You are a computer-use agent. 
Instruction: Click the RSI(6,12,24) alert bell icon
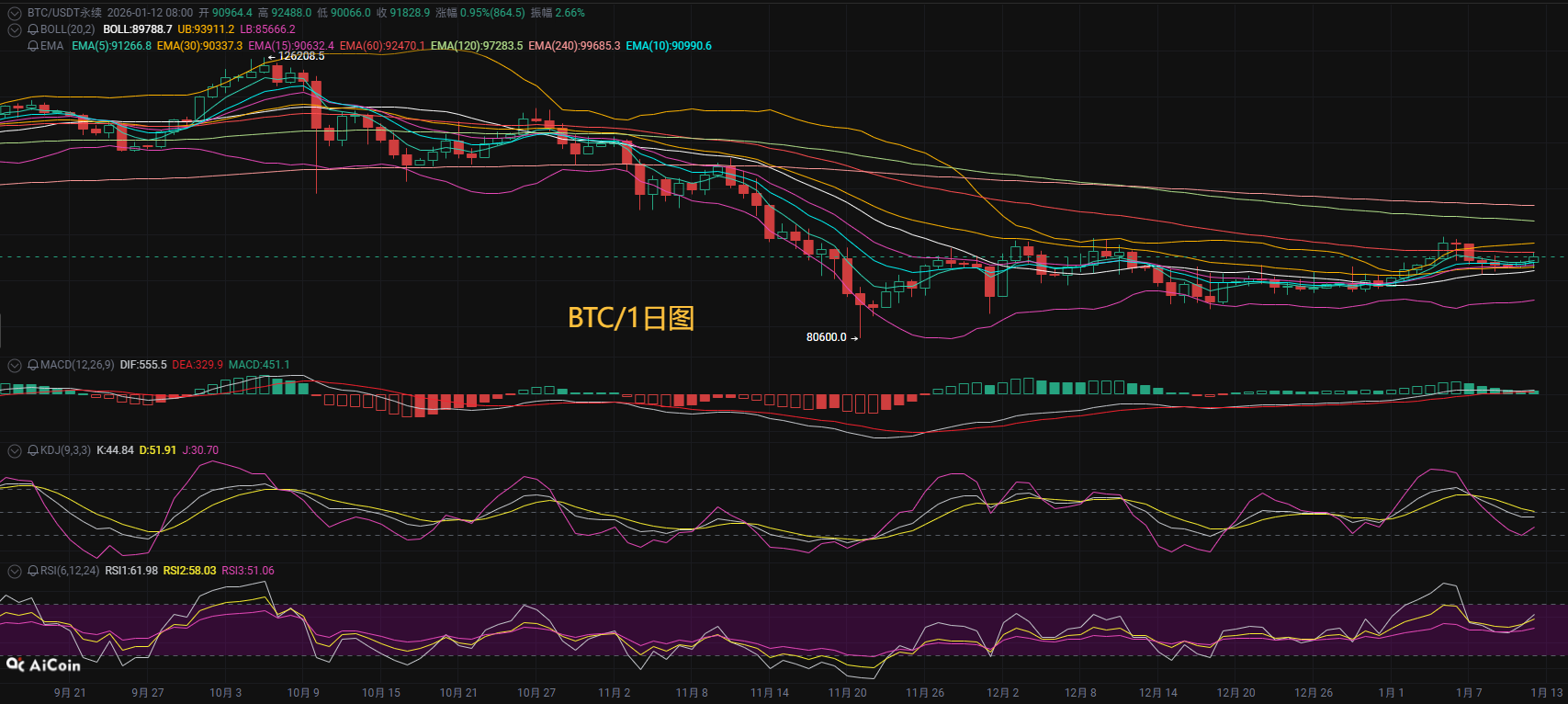point(34,571)
